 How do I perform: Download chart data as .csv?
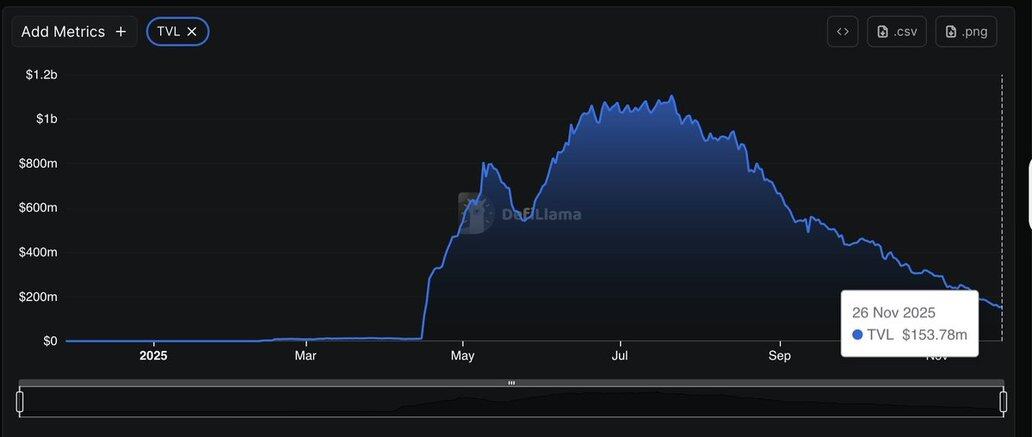[897, 32]
